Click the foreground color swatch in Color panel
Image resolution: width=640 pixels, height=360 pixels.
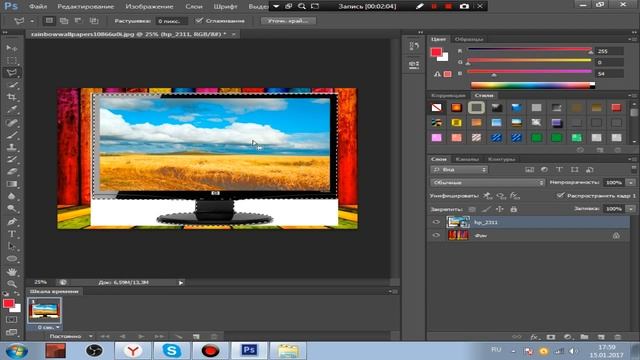pyautogui.click(x=436, y=52)
